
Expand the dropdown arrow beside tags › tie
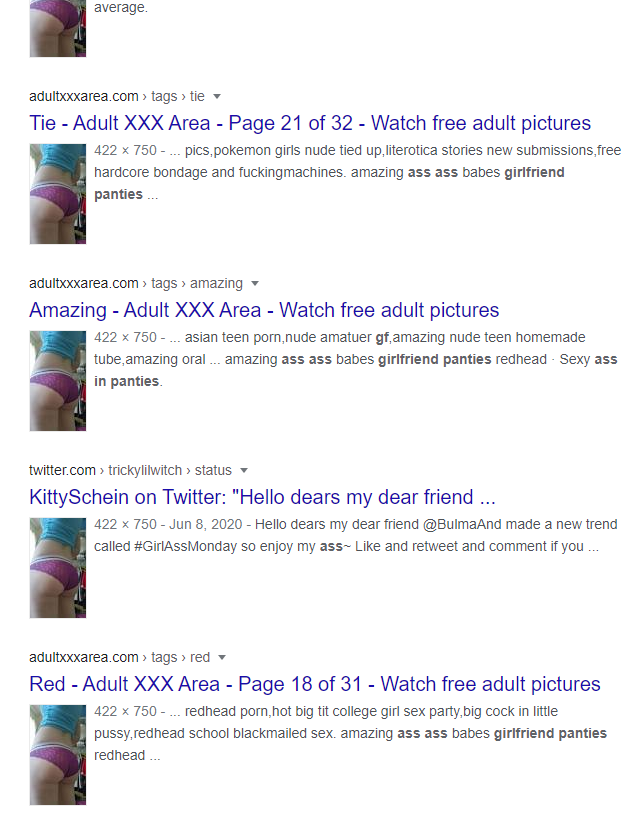[217, 97]
